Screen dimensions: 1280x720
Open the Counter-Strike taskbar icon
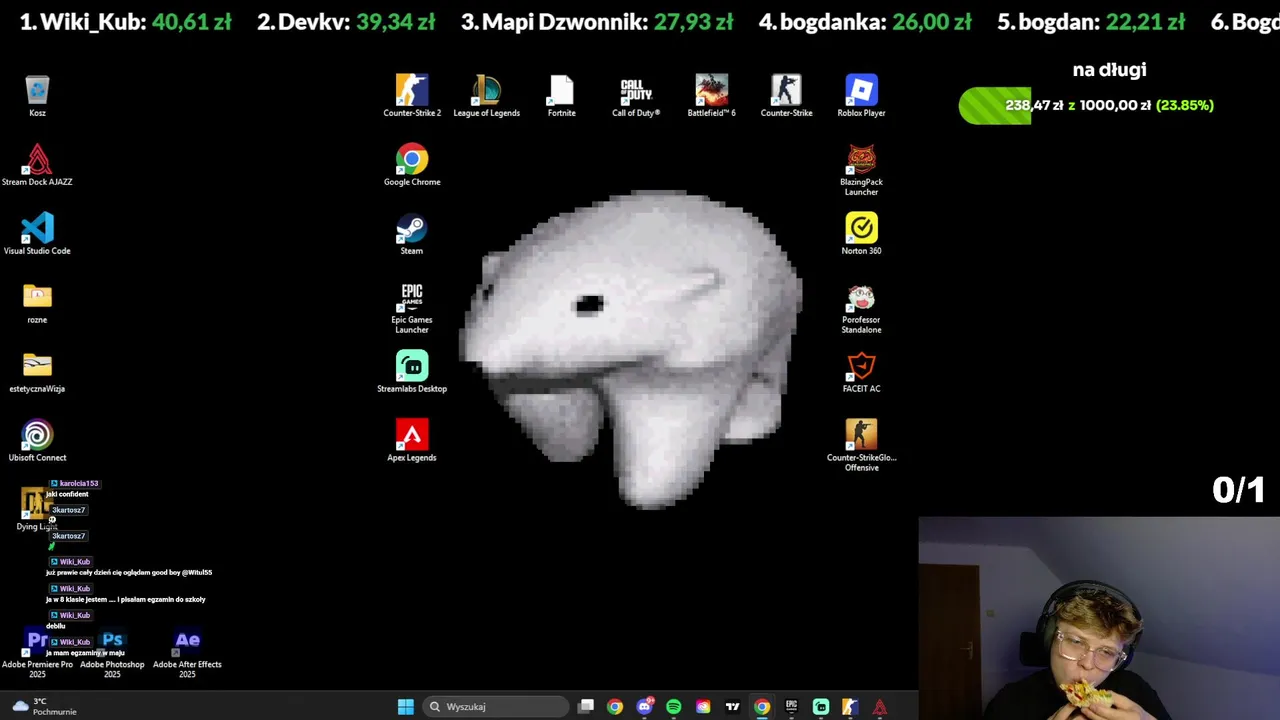[850, 707]
